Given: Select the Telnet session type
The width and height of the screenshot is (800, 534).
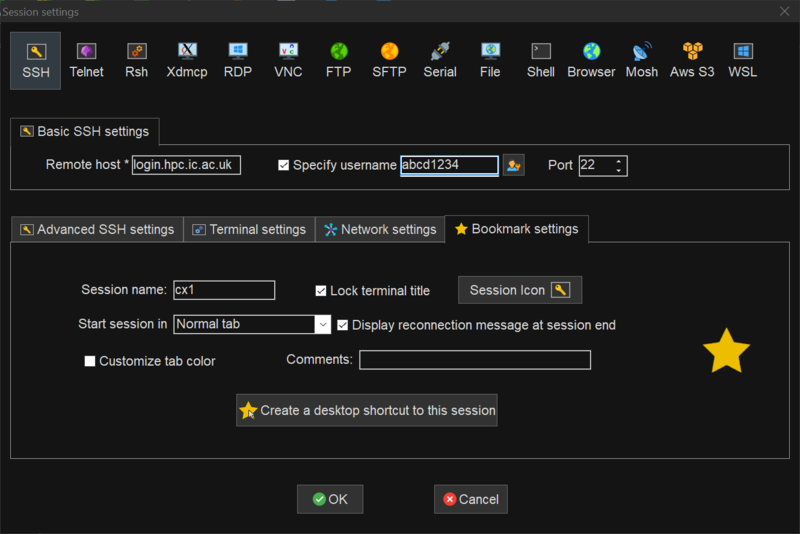Looking at the screenshot, I should click(x=86, y=61).
